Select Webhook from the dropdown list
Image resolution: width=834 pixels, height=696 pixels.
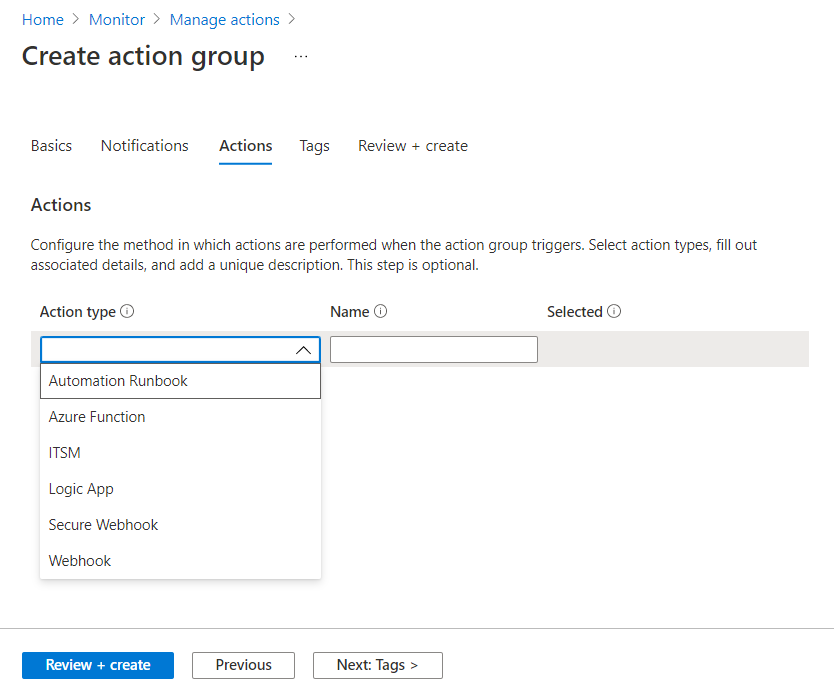[x=180, y=561]
